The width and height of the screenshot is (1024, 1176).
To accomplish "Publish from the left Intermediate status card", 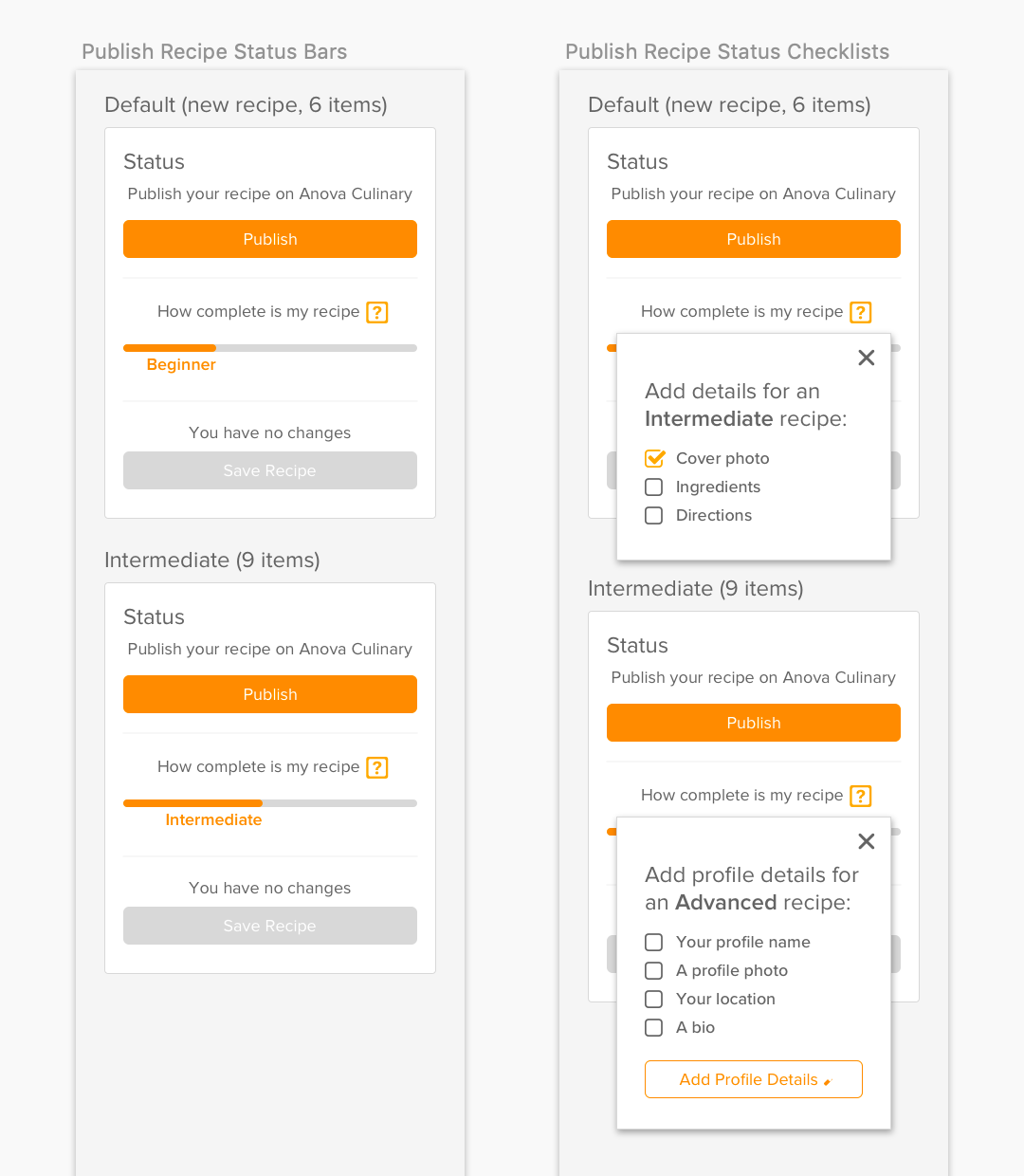I will pyautogui.click(x=270, y=694).
